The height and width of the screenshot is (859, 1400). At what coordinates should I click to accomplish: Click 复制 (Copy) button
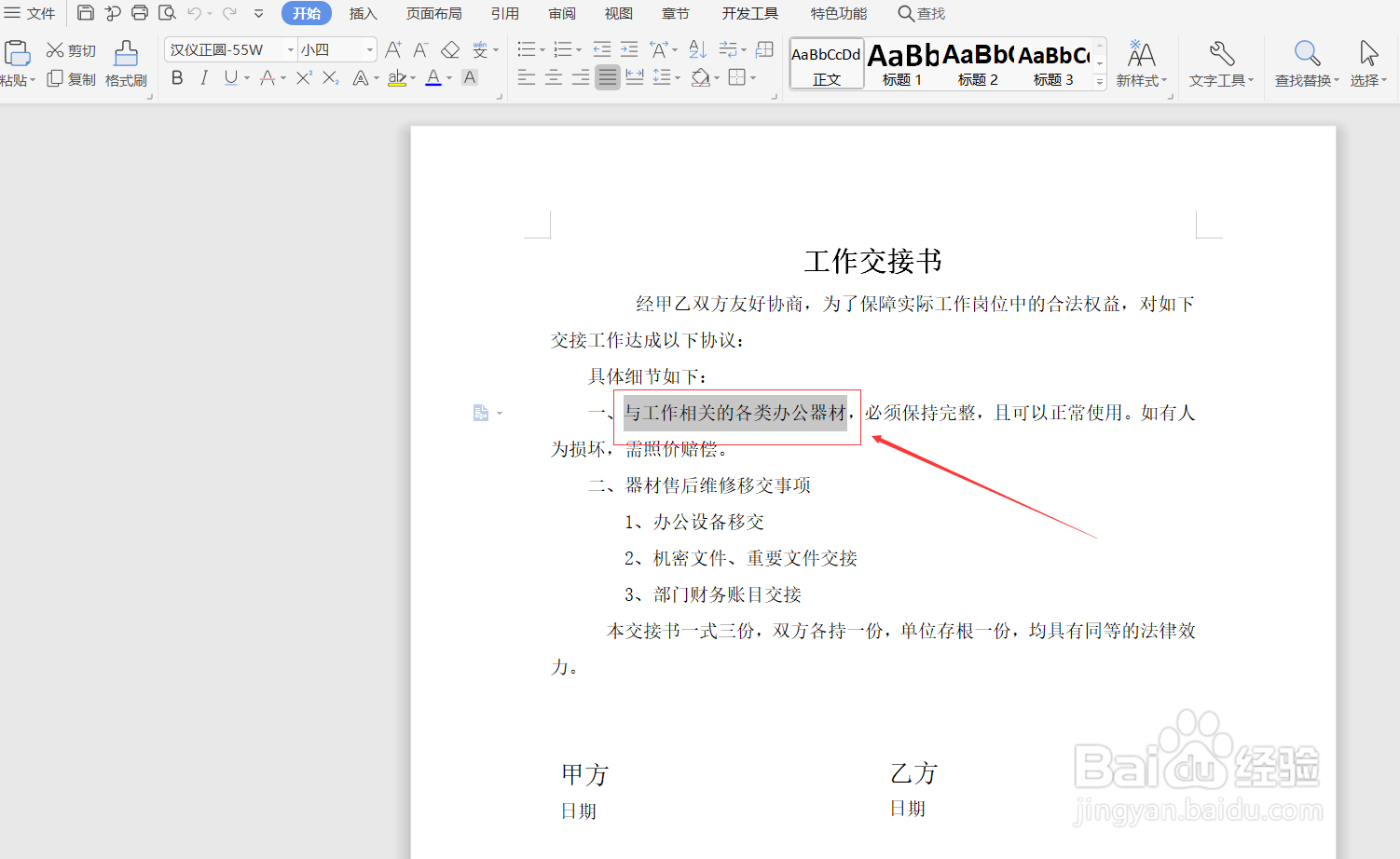click(71, 79)
